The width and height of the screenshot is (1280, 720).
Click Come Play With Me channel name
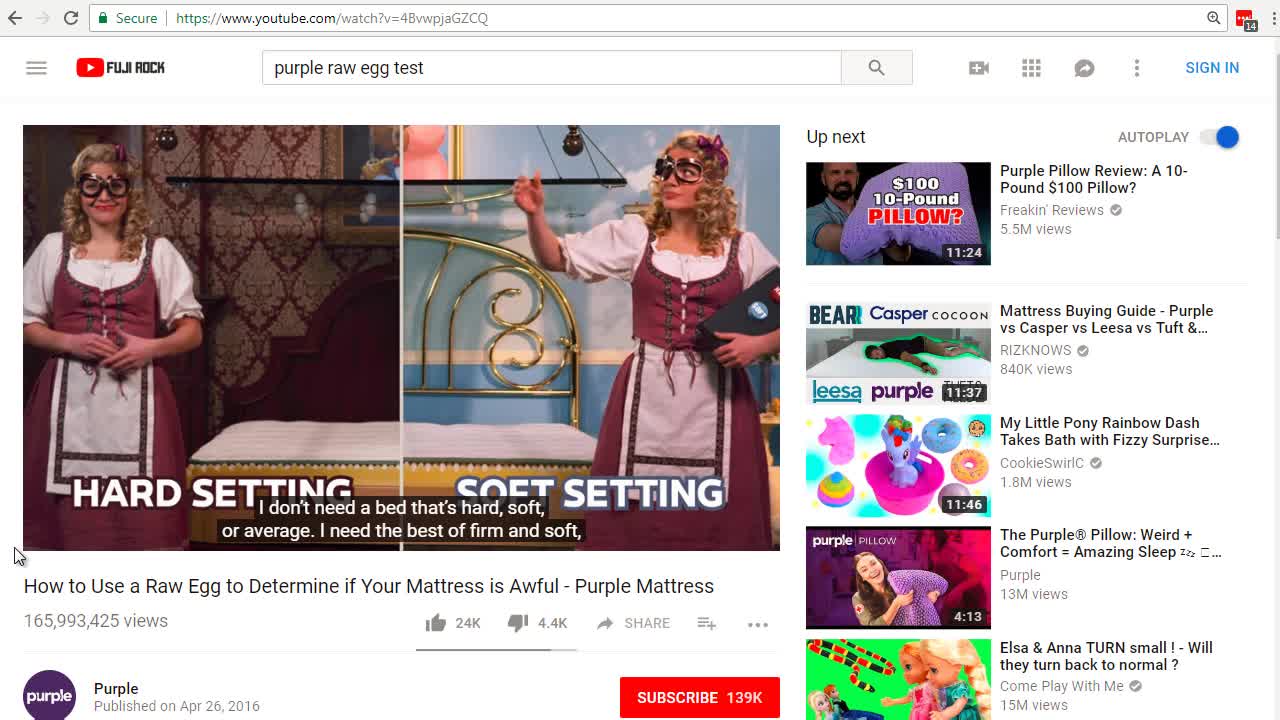pos(1062,686)
